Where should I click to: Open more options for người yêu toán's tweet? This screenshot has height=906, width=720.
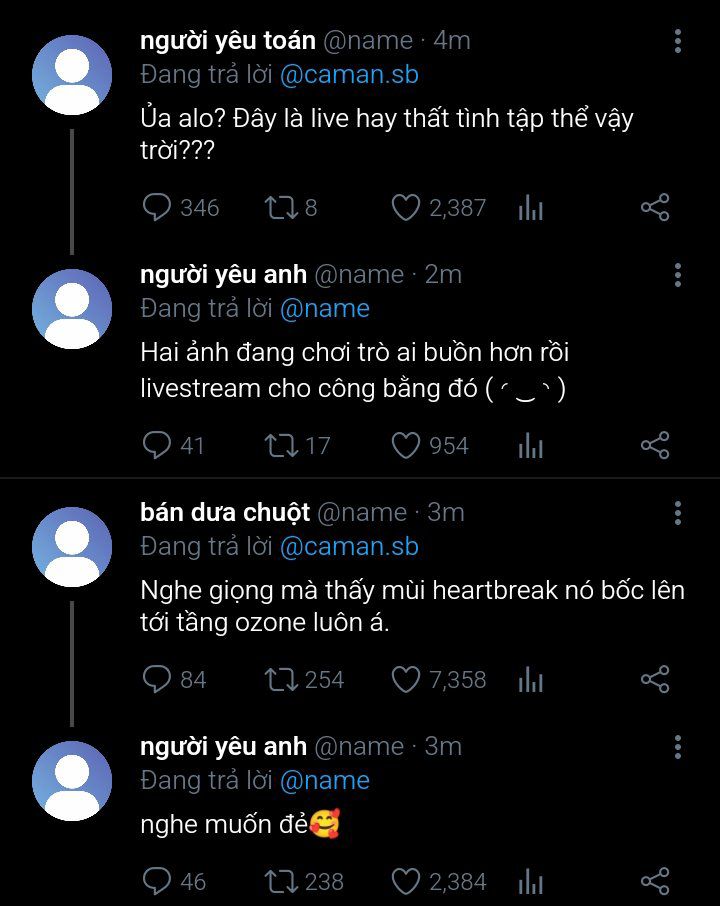pos(678,41)
